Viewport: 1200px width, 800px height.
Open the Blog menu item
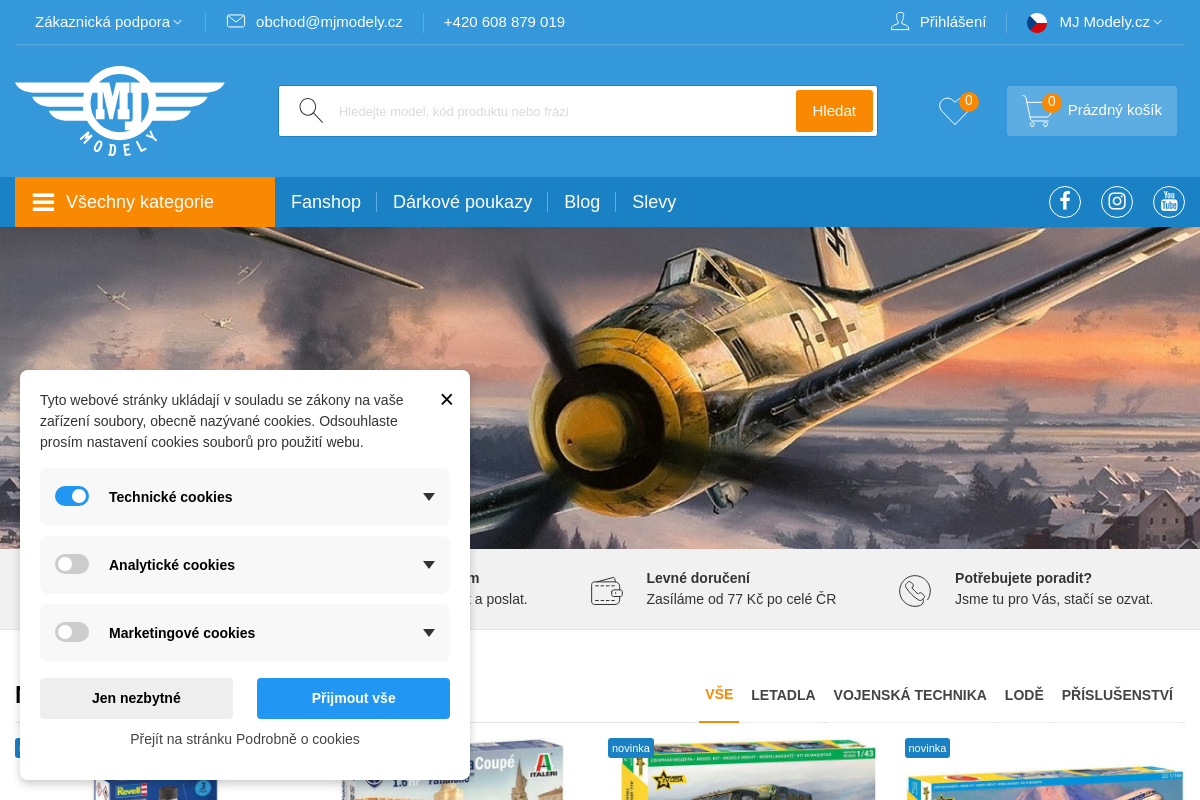click(x=582, y=202)
